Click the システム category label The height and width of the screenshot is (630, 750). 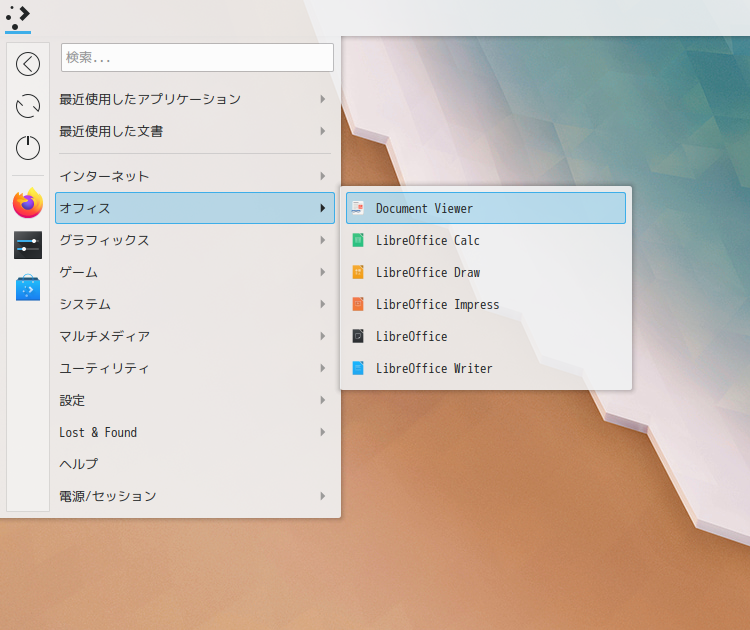85,304
